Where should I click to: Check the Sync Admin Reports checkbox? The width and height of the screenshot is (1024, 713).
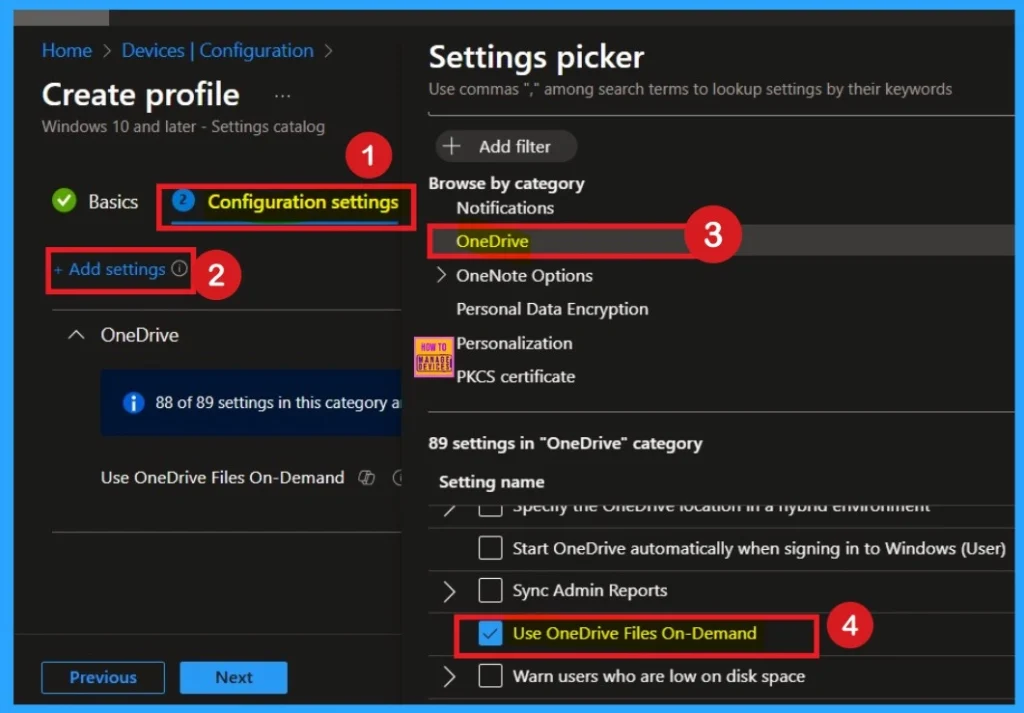coord(490,591)
